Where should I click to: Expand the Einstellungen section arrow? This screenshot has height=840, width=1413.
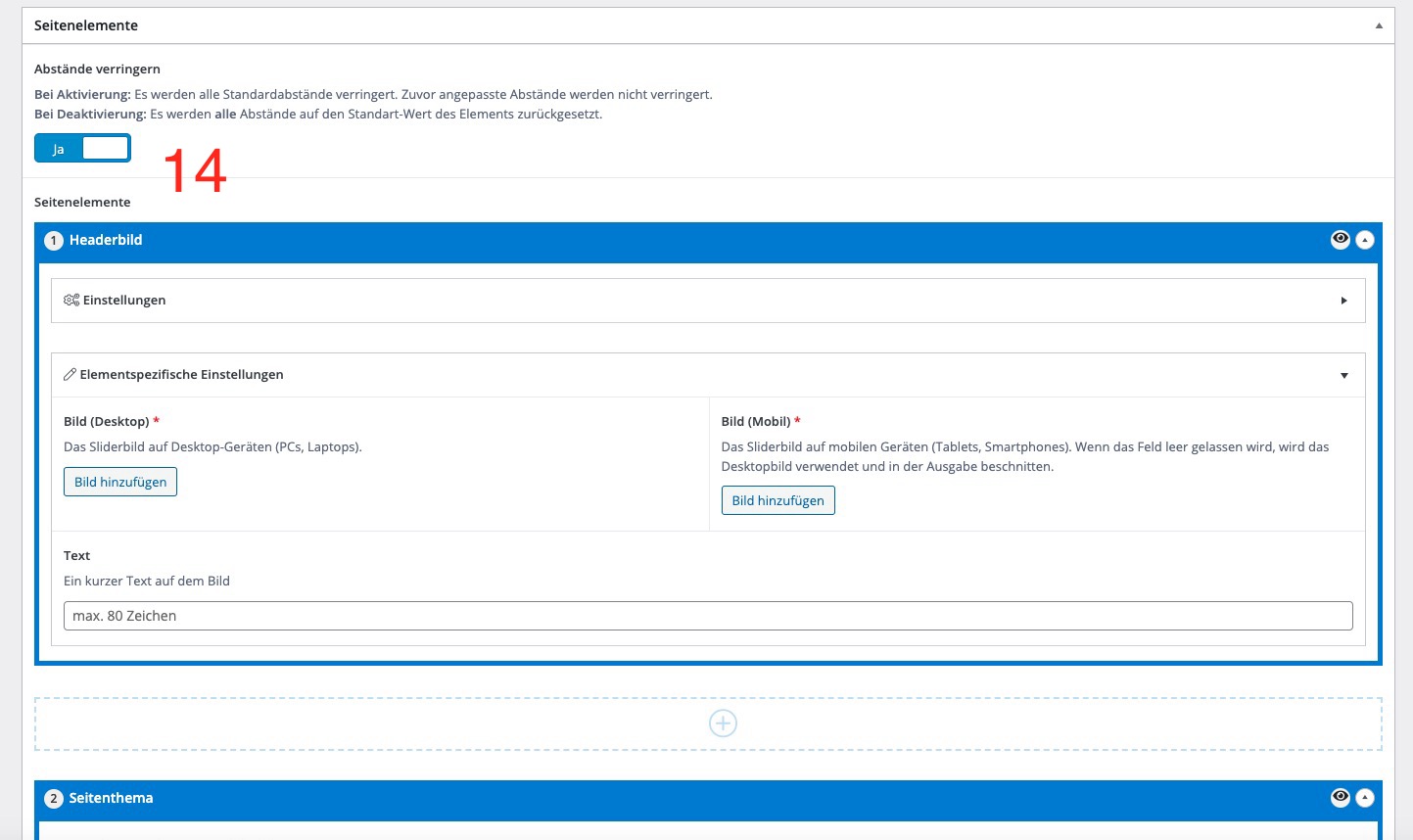[x=1343, y=301]
